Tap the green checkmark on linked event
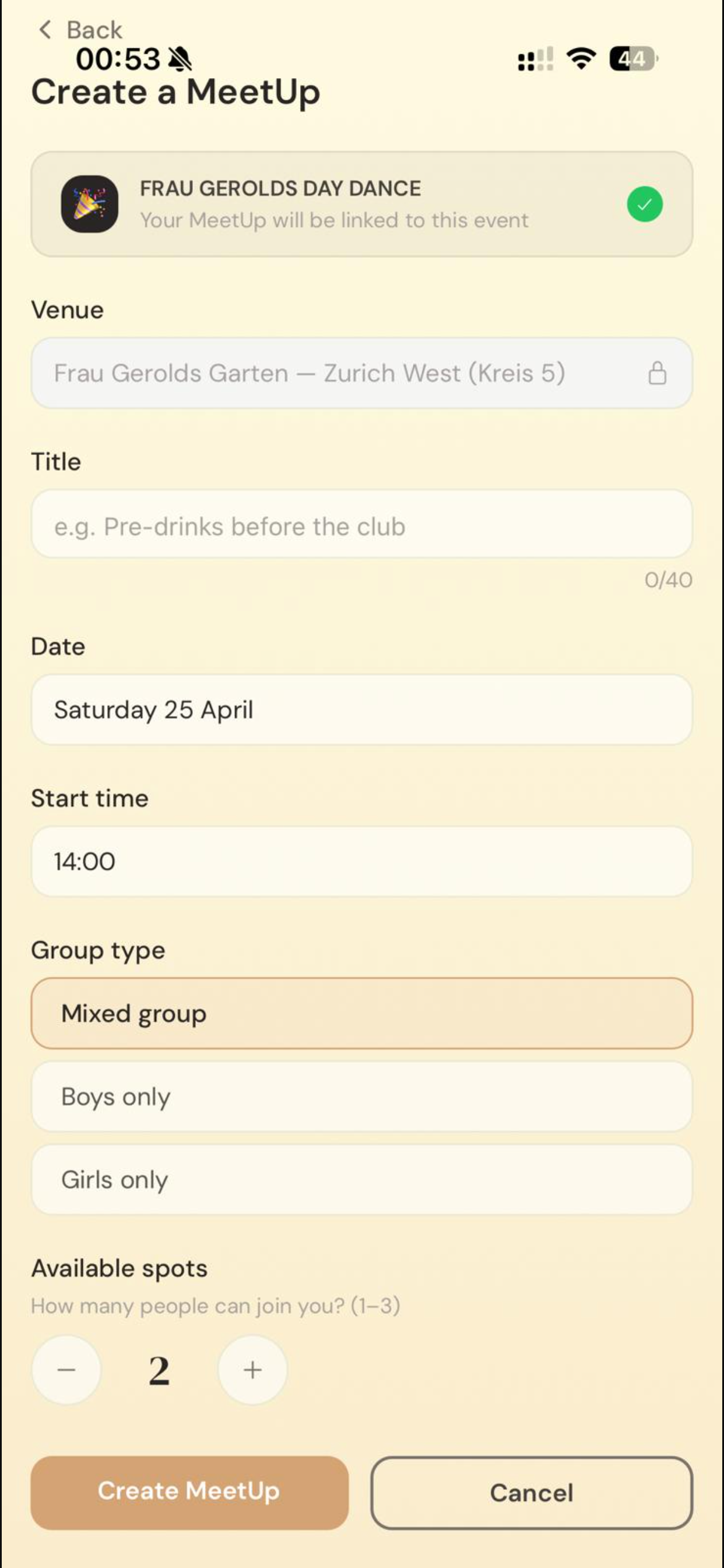Viewport: 724px width, 1568px height. tap(644, 204)
